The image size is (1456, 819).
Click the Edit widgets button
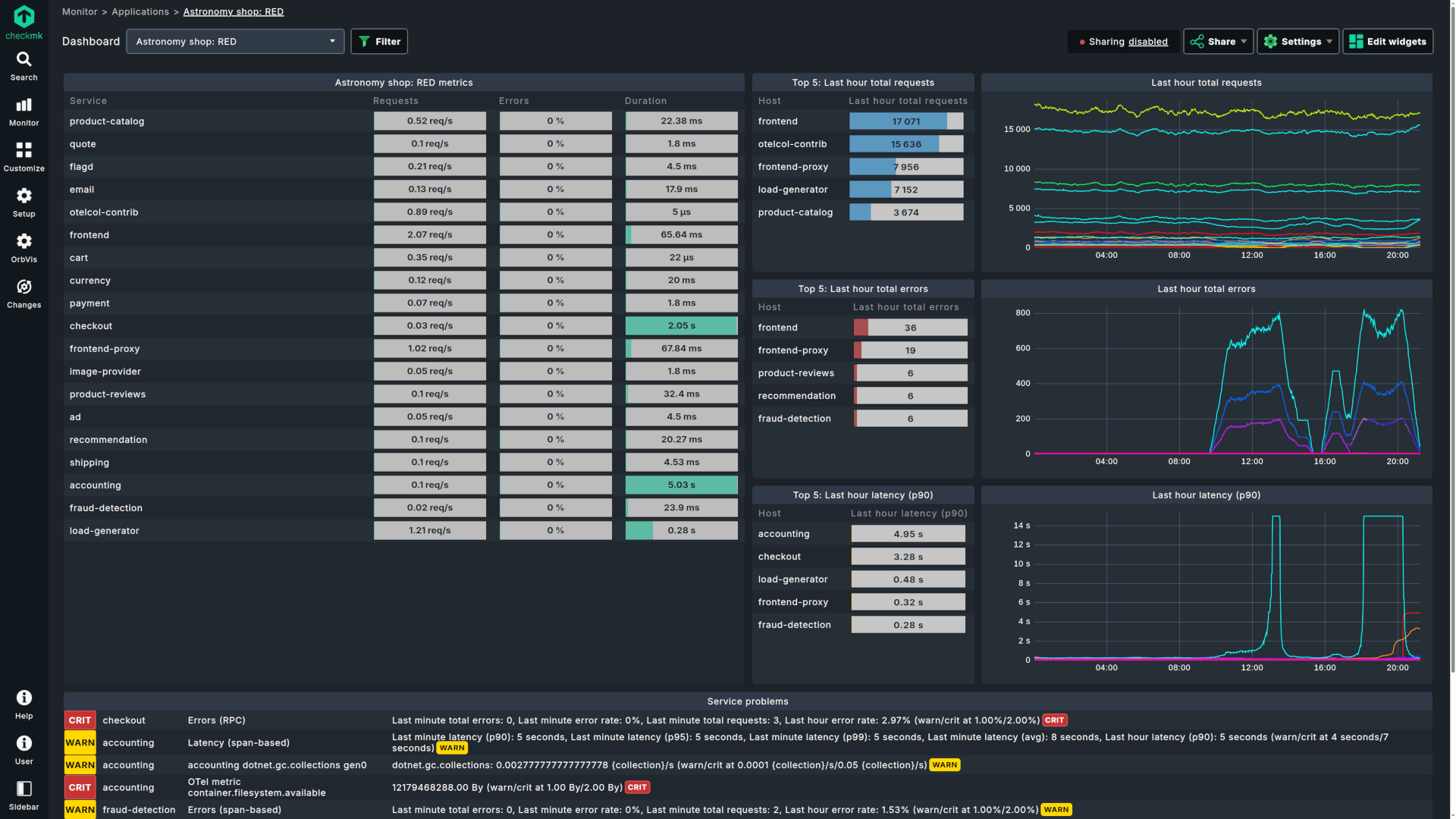[x=1388, y=42]
